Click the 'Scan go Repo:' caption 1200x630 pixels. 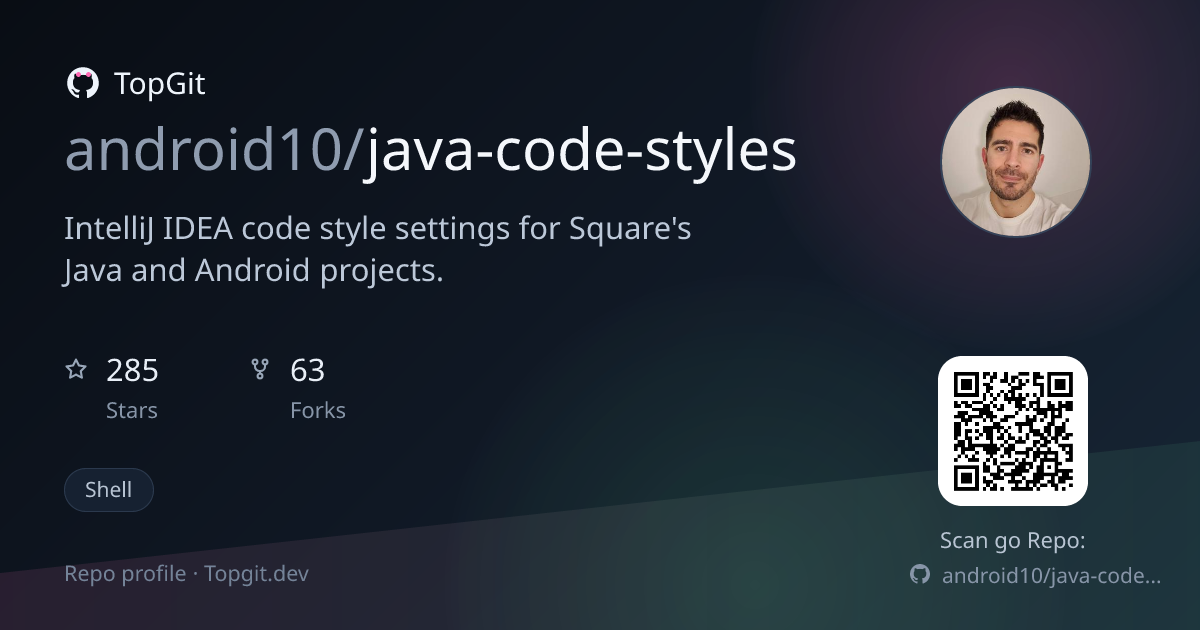[x=1013, y=541]
